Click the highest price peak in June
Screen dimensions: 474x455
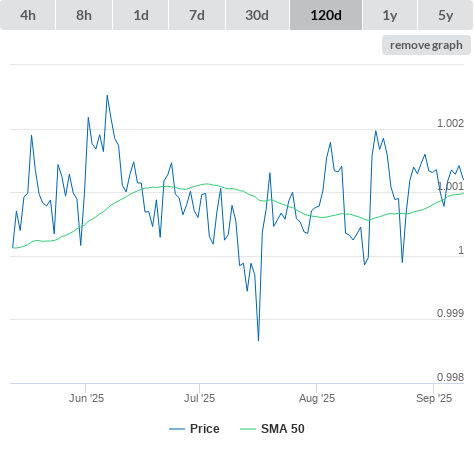[107, 96]
